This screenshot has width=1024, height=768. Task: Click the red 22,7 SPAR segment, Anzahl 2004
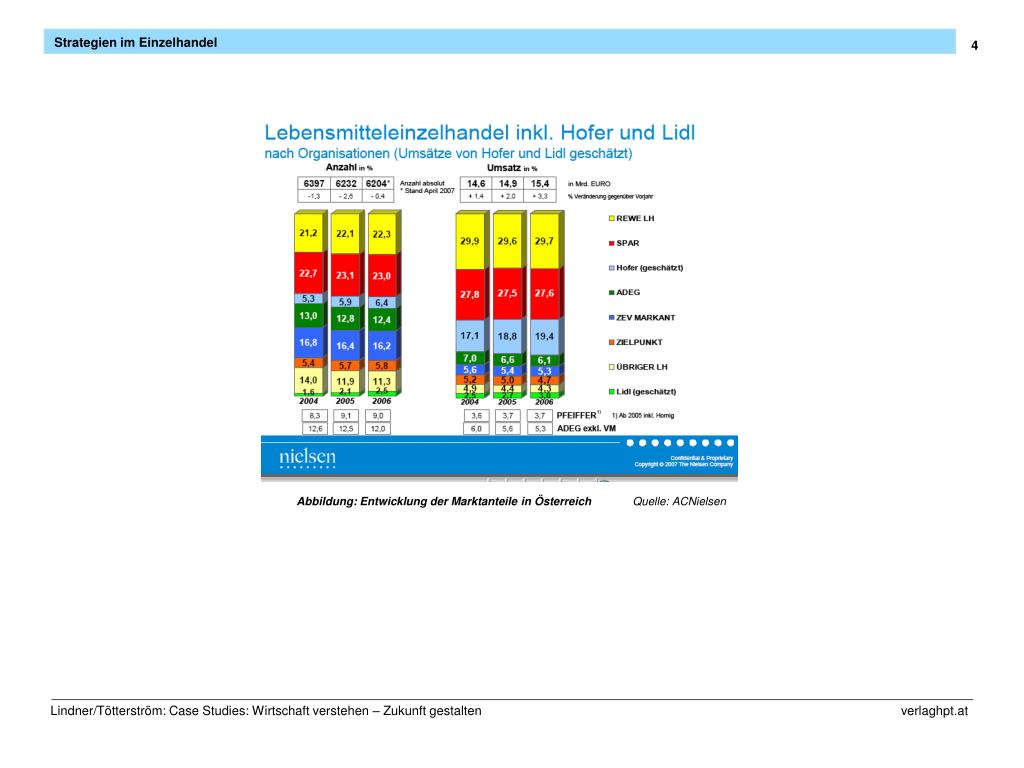(x=308, y=273)
